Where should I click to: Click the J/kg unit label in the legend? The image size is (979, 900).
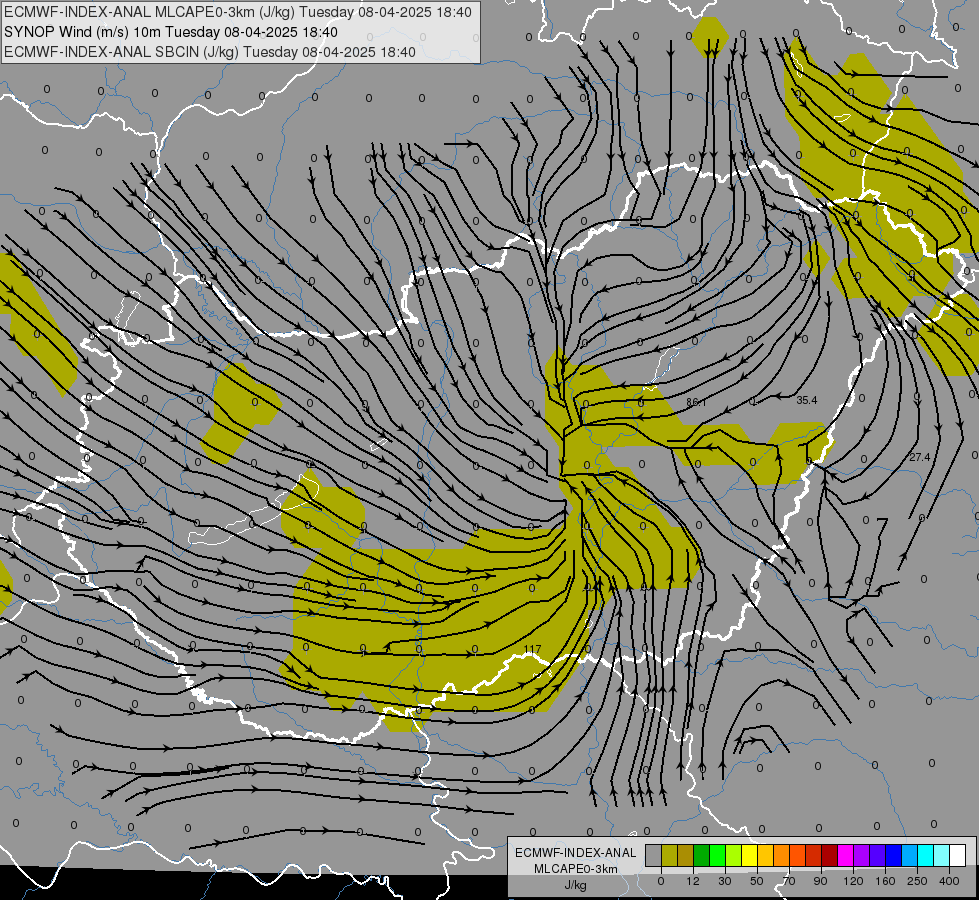click(x=576, y=885)
